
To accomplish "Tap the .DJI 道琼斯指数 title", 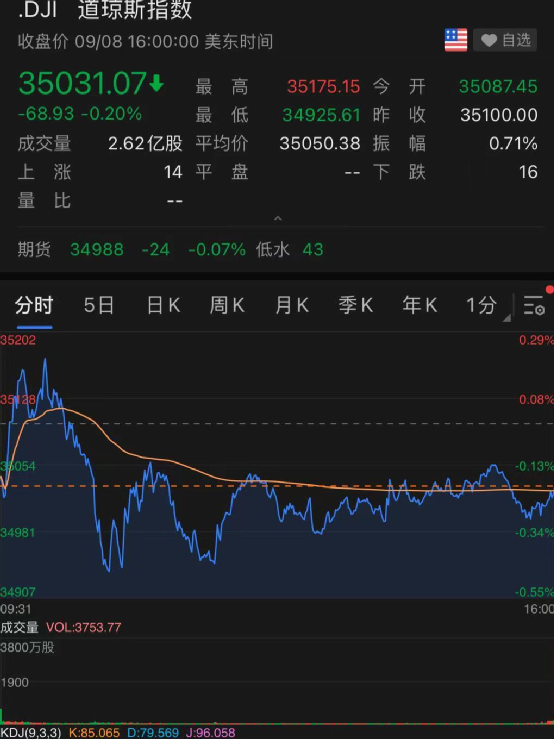I will 105,10.
